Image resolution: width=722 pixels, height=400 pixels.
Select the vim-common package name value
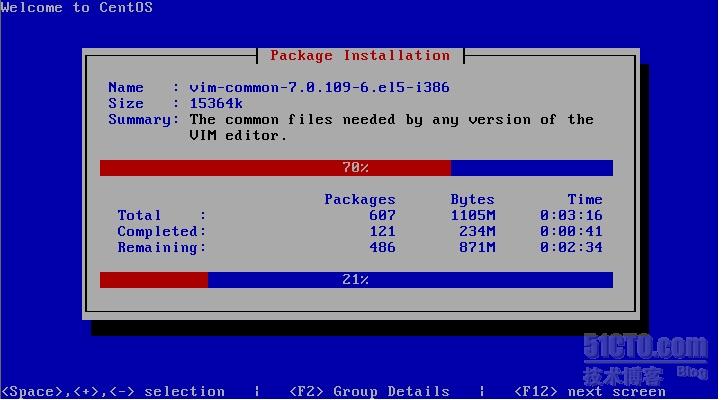pos(308,88)
